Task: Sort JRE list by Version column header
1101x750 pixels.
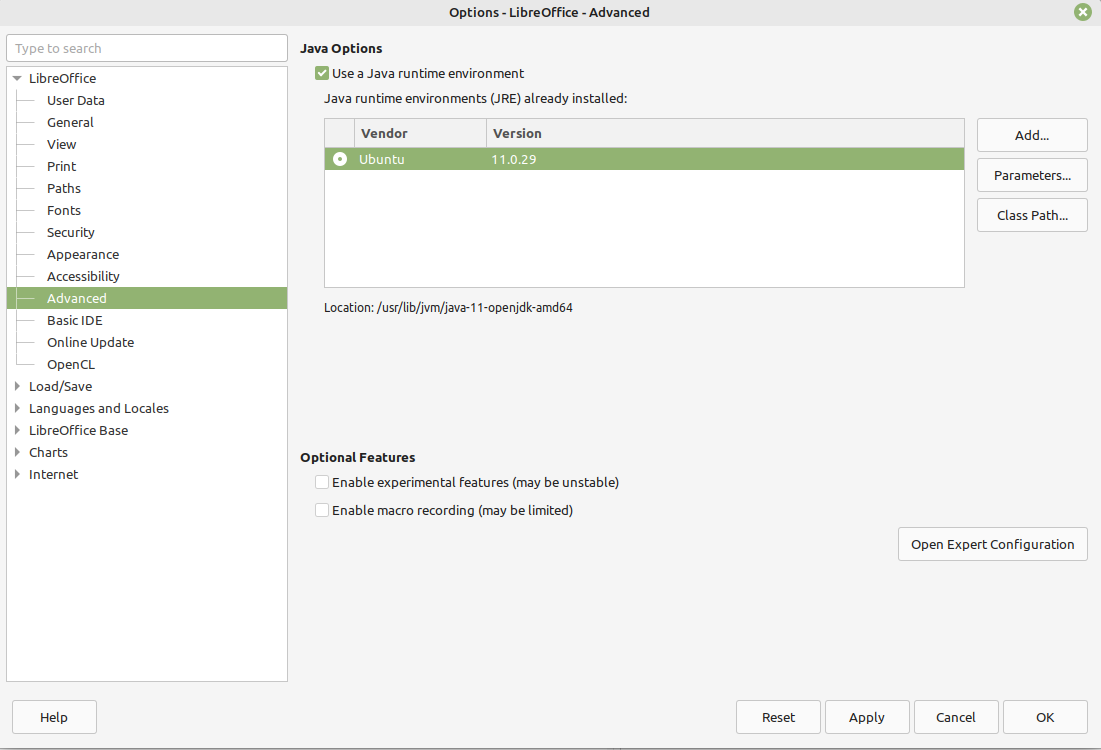Action: point(517,133)
